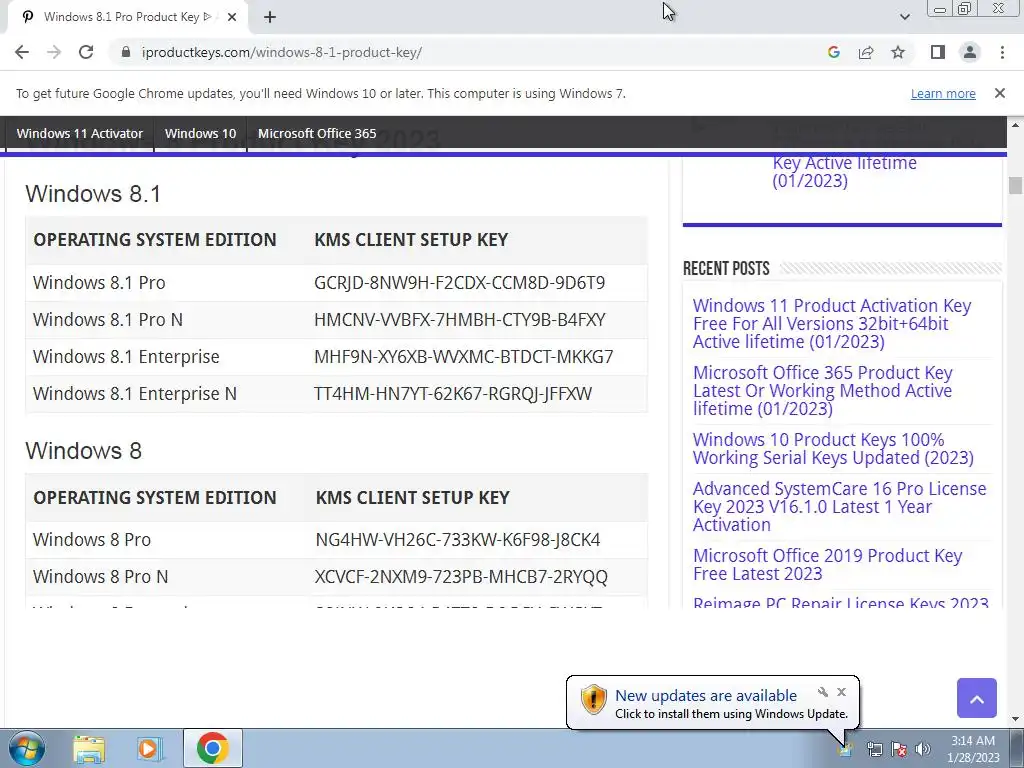This screenshot has height=768, width=1024.
Task: Select key XCVCF-2NXM9-723PB-MHCB7-2RYQQ
Action: pyautogui.click(x=461, y=577)
